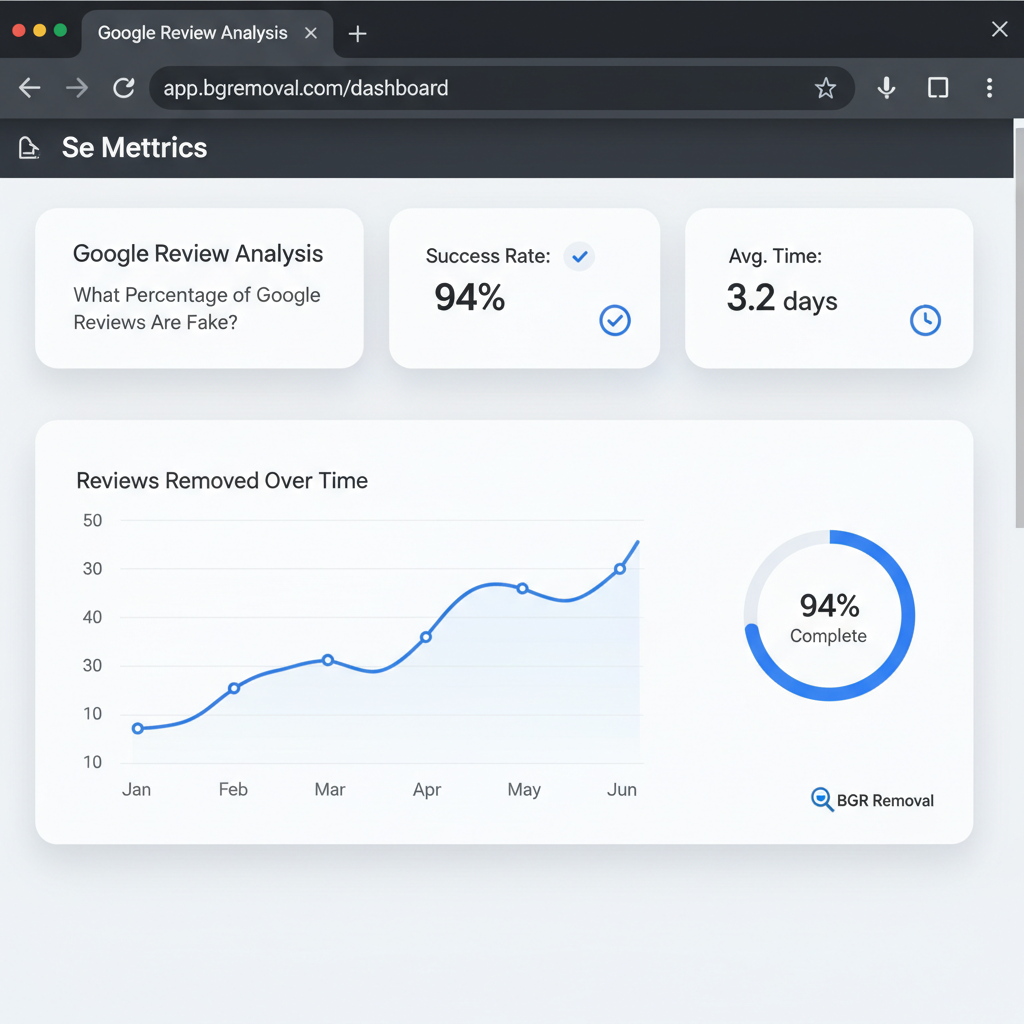1024x1024 pixels.
Task: Click the Reviews Removed Over Time chart title
Action: pyautogui.click(x=222, y=481)
